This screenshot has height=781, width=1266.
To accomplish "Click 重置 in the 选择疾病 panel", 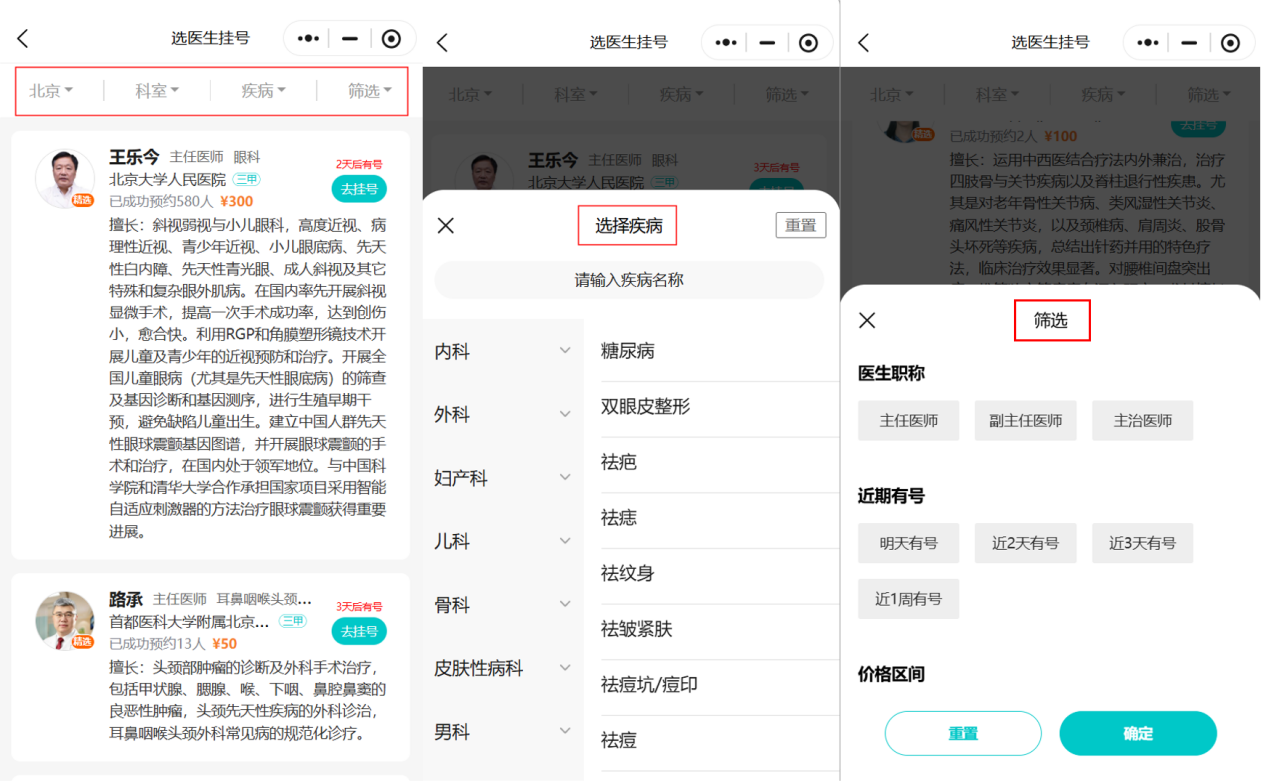I will (801, 225).
